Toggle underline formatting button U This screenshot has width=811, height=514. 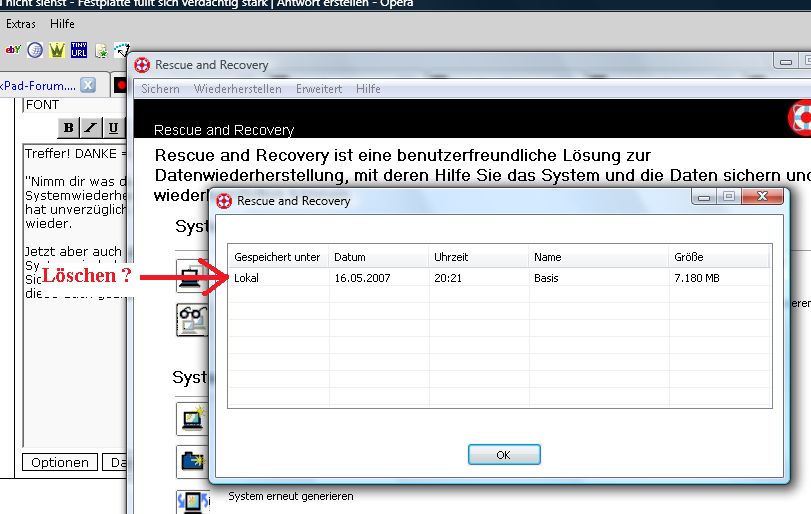pos(113,127)
